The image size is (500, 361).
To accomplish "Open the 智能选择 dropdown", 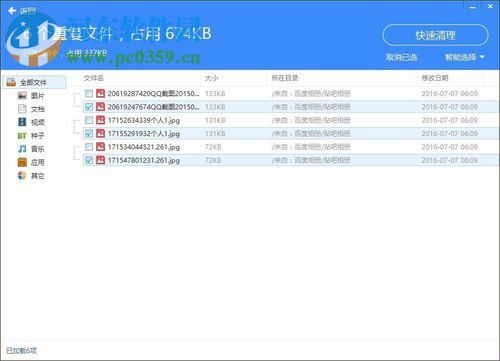I will pos(465,57).
